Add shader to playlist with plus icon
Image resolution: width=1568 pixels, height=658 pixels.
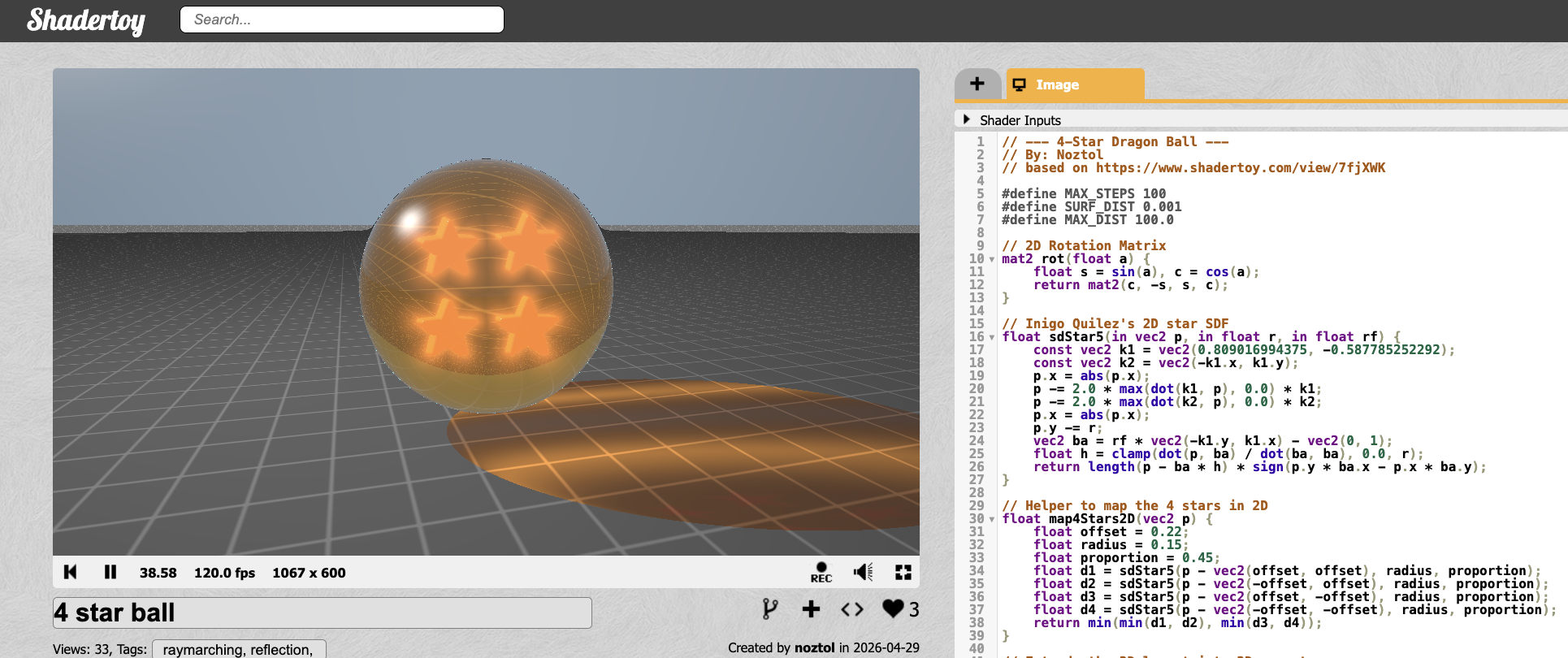(811, 608)
